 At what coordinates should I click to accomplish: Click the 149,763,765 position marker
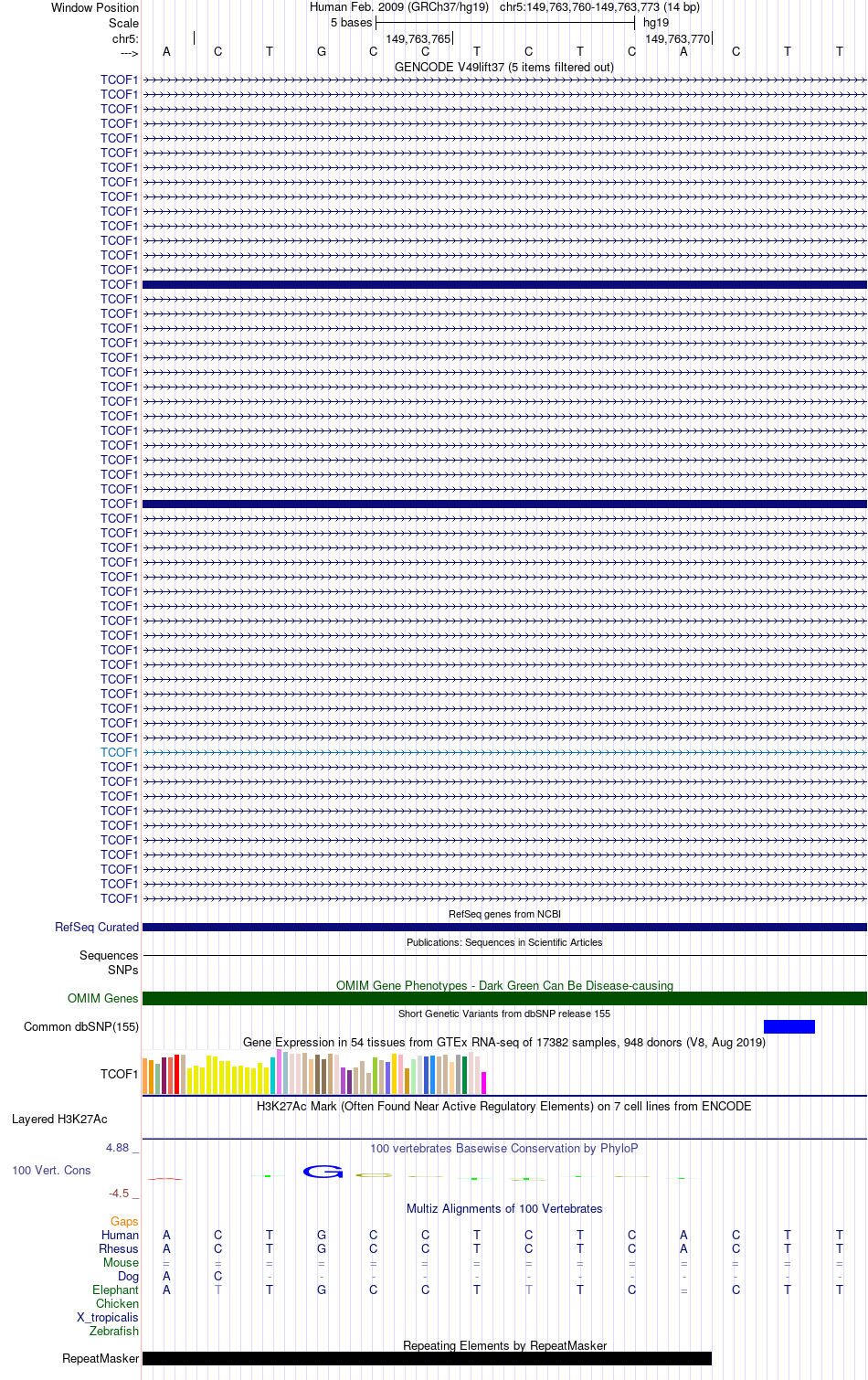pos(418,38)
